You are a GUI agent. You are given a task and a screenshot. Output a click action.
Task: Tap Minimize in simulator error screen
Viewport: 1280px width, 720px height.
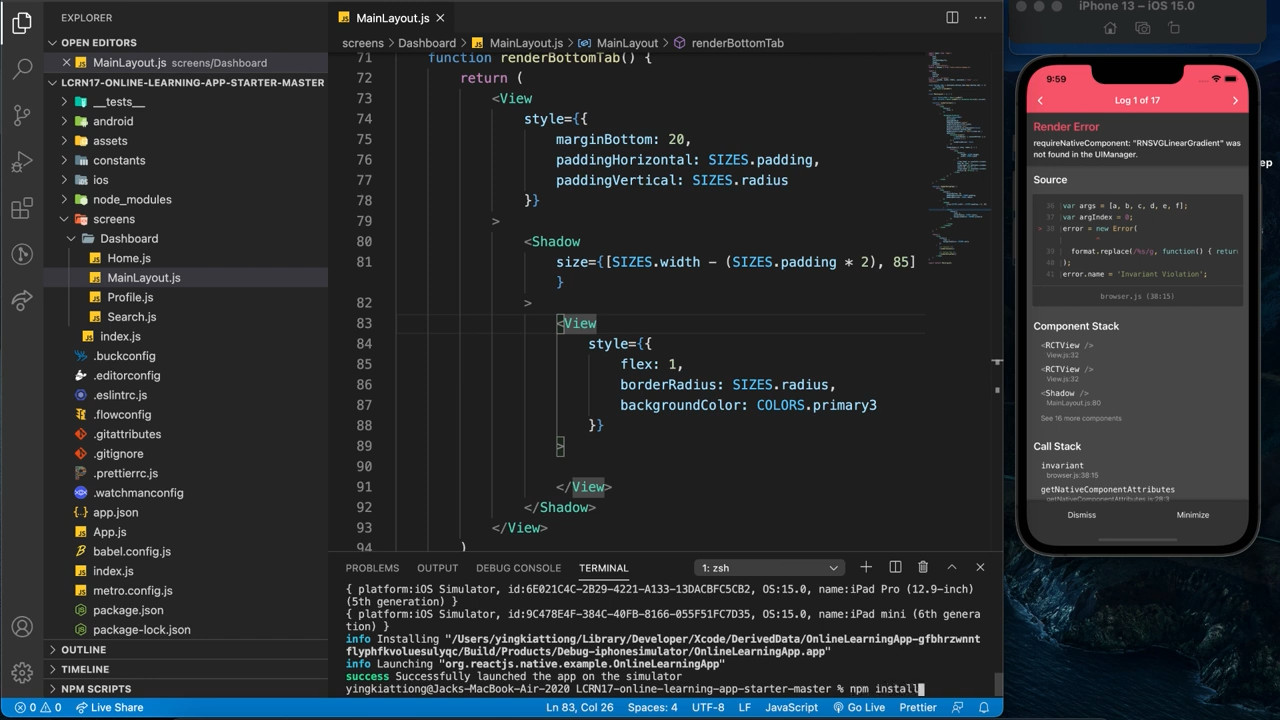(1192, 515)
